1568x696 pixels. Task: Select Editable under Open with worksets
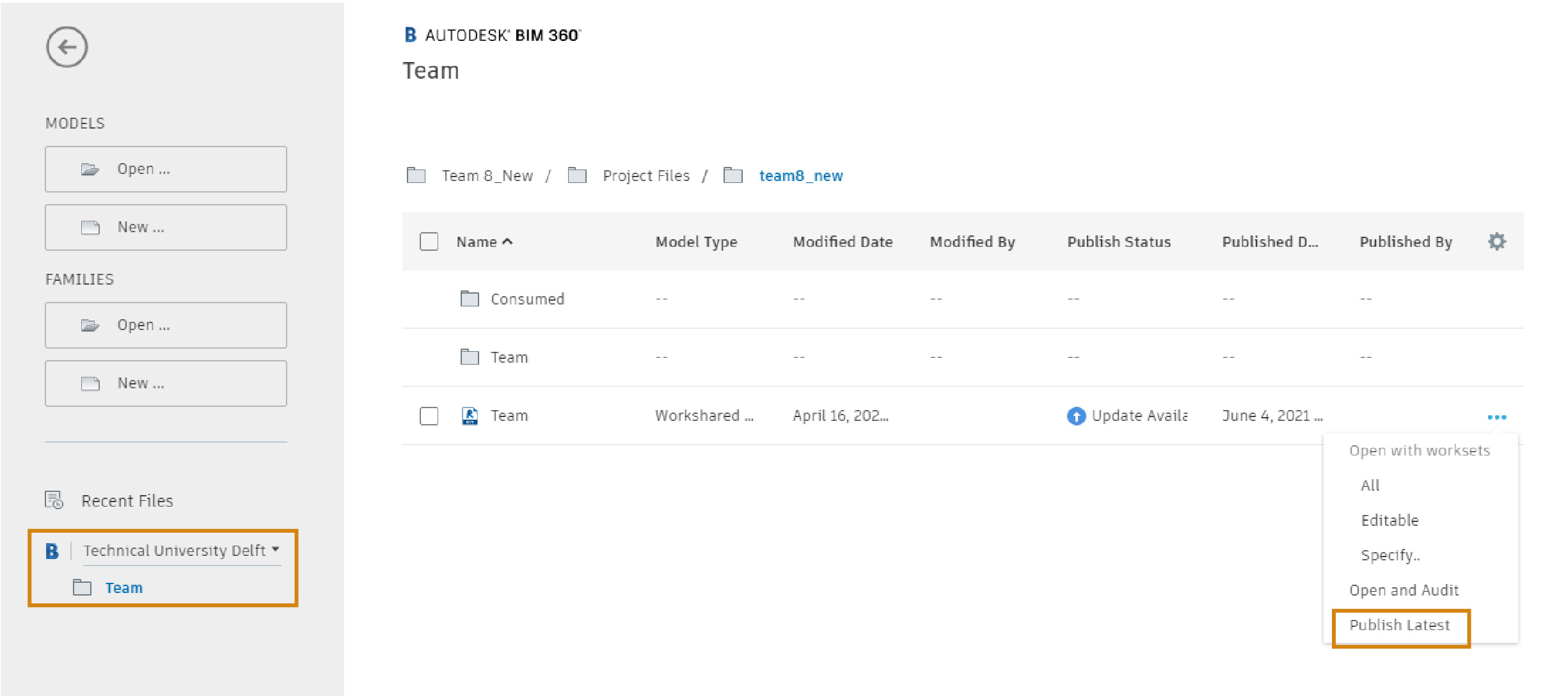pos(1390,520)
